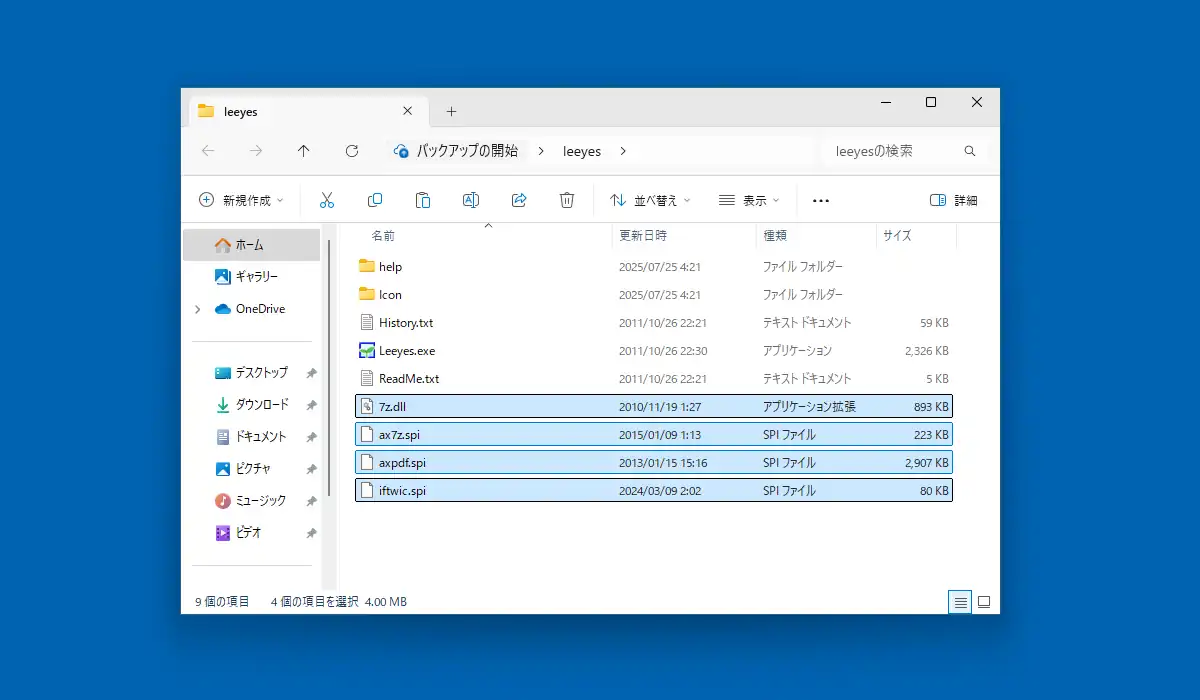Refresh the folder with the reload icon

point(352,151)
